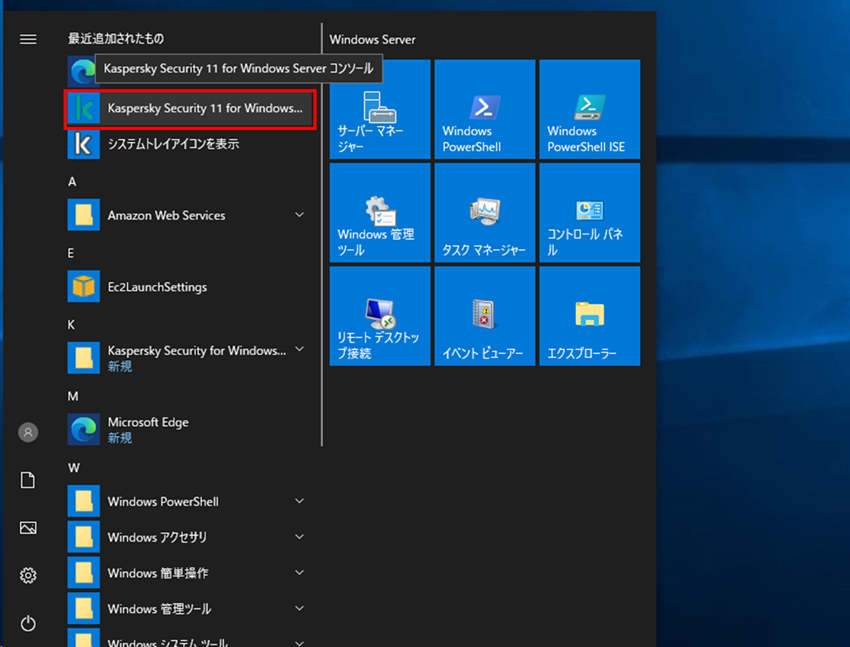This screenshot has width=850, height=647.
Task: Click the Windows システム ツール folder label
Action: [168, 643]
